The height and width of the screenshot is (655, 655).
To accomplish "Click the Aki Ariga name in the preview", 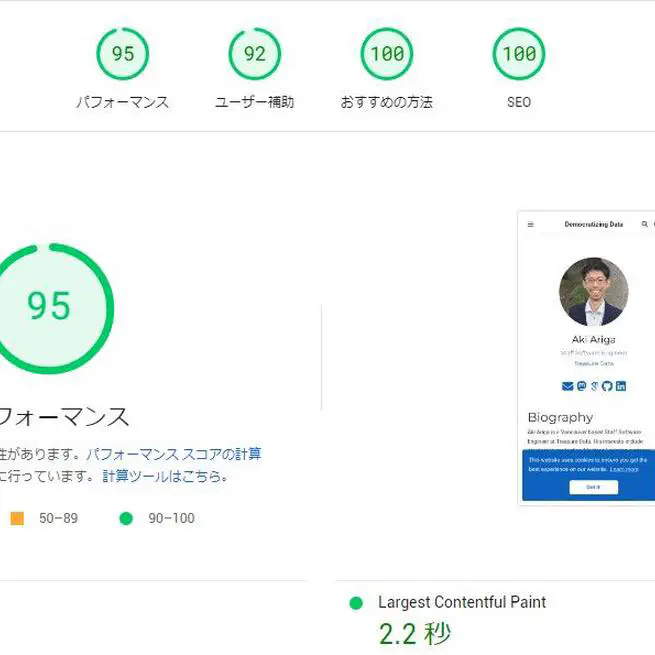I will coord(593,339).
